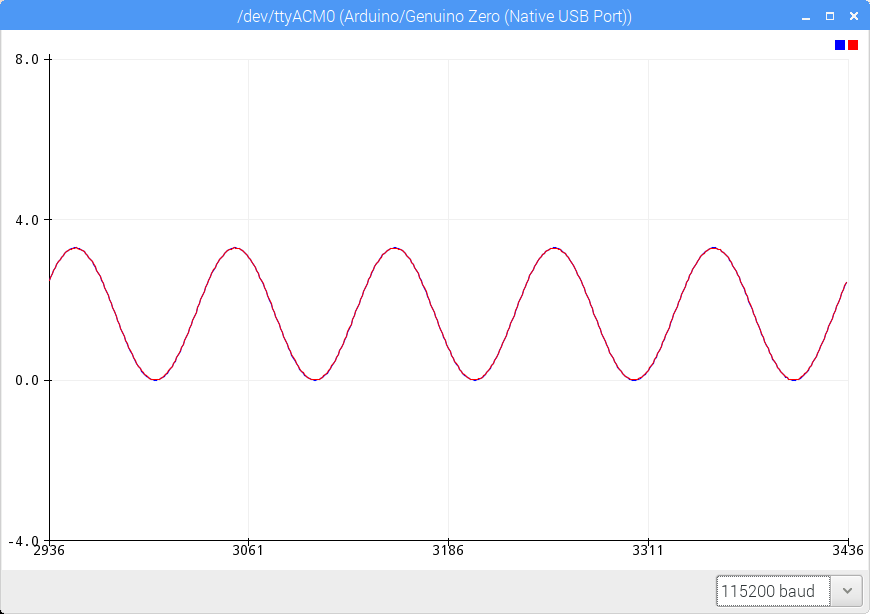Click the 3436 x-axis label

pyautogui.click(x=848, y=550)
